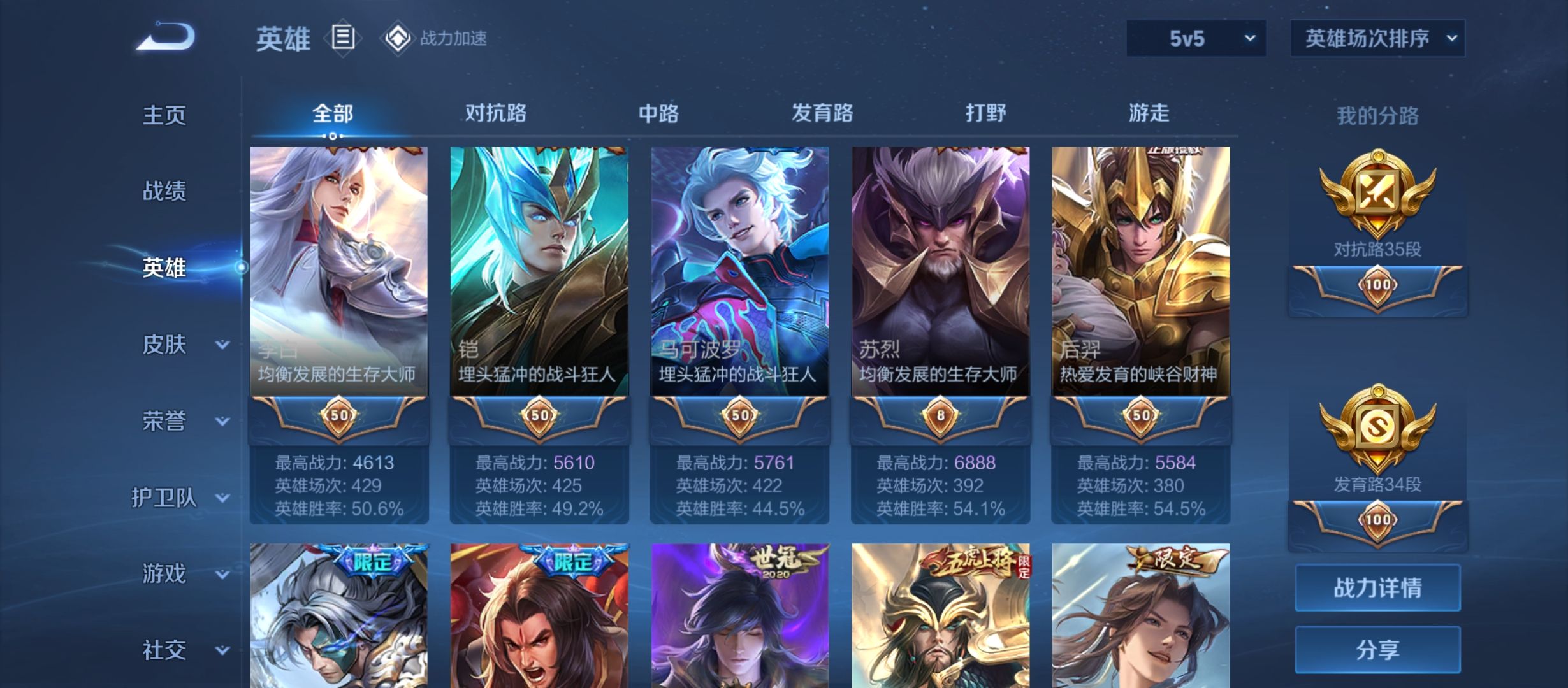Click the 战力详情 button
The image size is (1568, 688).
[x=1377, y=587]
